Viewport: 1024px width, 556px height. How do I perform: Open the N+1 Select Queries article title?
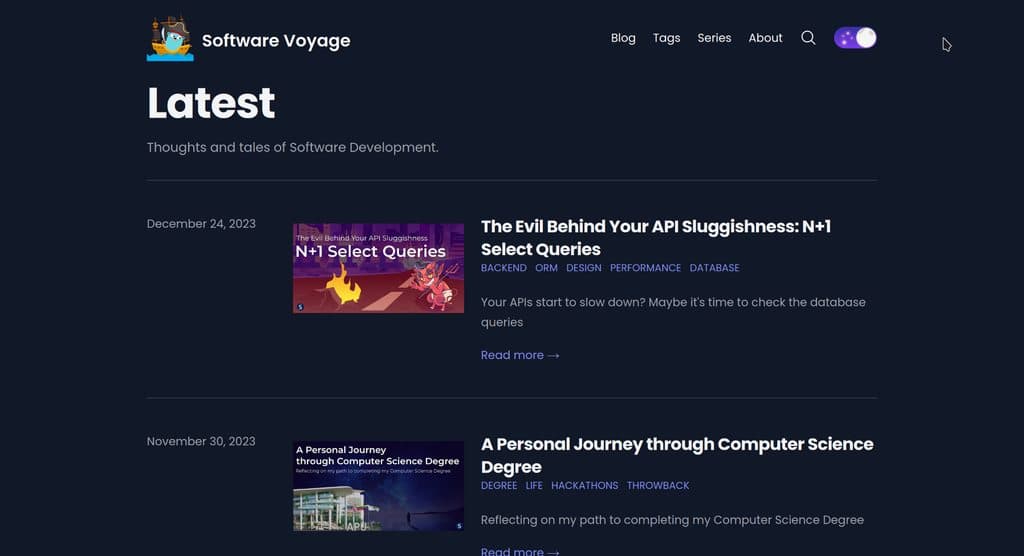pyautogui.click(x=655, y=238)
